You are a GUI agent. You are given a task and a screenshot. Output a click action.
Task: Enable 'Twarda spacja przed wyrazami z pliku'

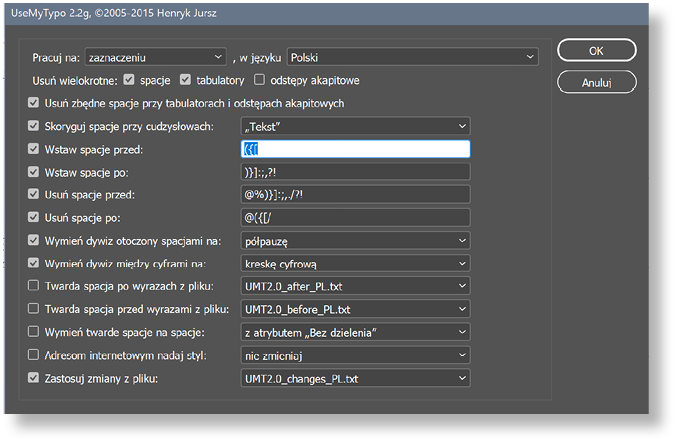pyautogui.click(x=33, y=309)
